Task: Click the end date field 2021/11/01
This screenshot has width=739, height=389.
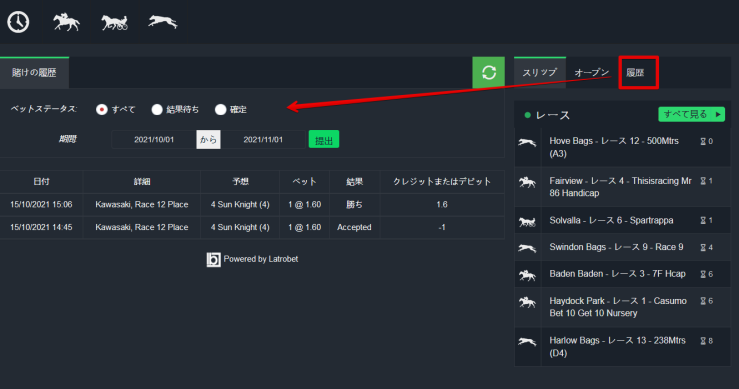Action: 263,140
